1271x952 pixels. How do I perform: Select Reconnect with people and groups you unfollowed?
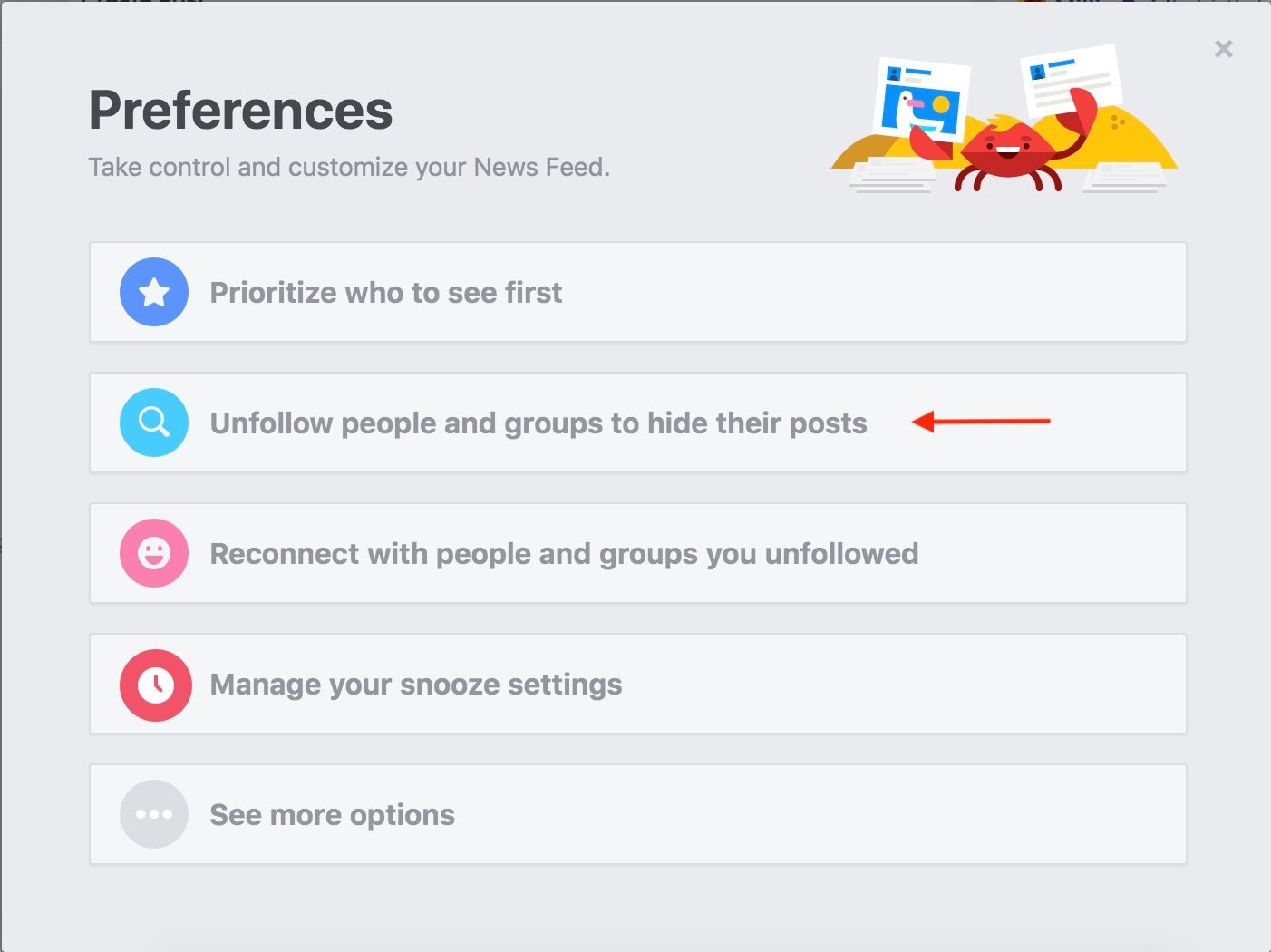(564, 553)
